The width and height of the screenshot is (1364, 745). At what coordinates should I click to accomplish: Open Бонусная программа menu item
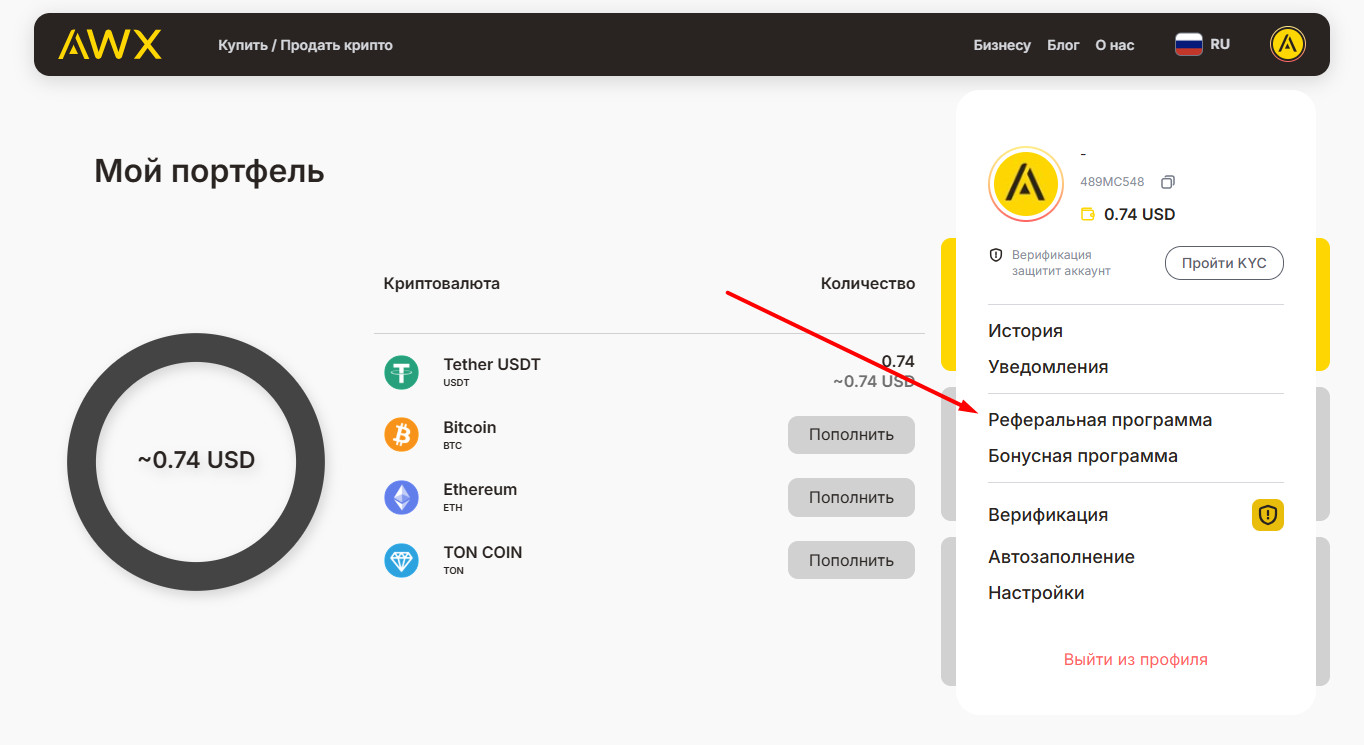(x=1083, y=456)
